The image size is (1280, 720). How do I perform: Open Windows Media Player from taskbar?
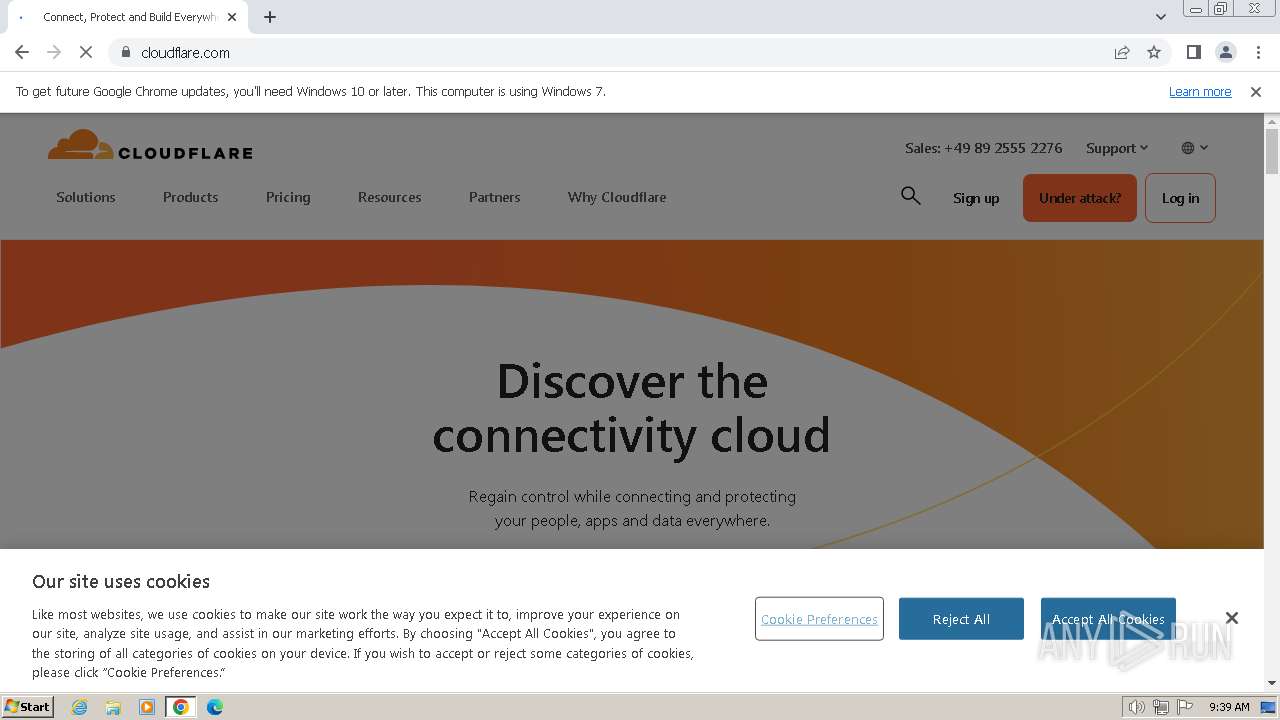click(147, 707)
